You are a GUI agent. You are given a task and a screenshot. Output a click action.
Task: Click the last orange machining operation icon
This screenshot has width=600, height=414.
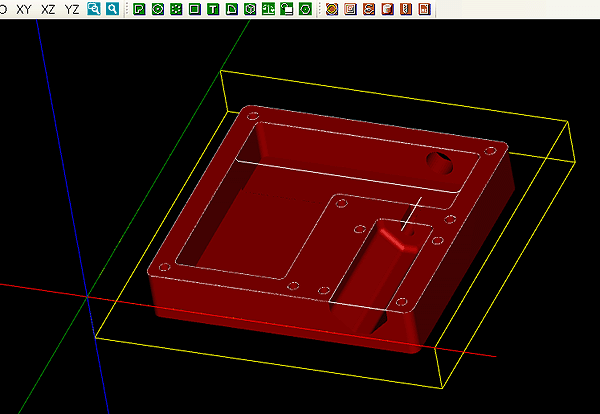coord(424,9)
